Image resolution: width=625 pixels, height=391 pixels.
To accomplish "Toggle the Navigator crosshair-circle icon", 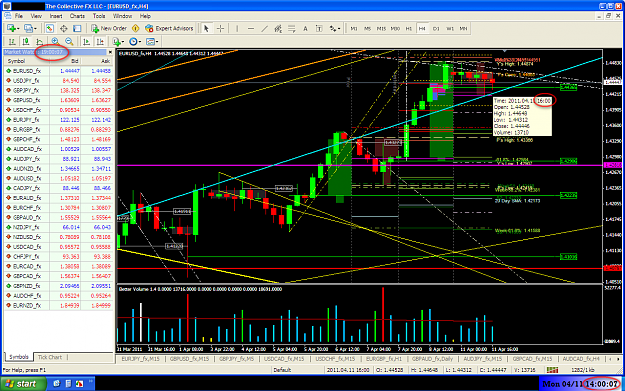I will [63, 28].
